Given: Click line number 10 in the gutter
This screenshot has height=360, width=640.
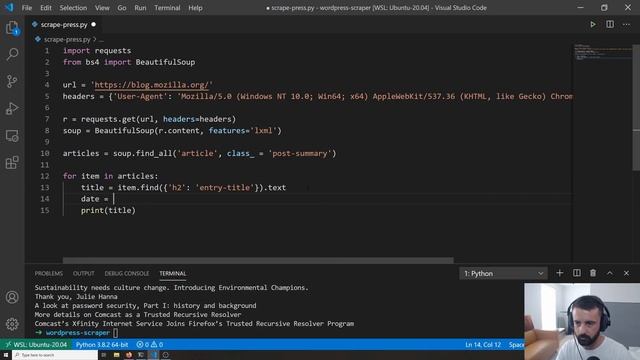Looking at the screenshot, I should tap(45, 153).
